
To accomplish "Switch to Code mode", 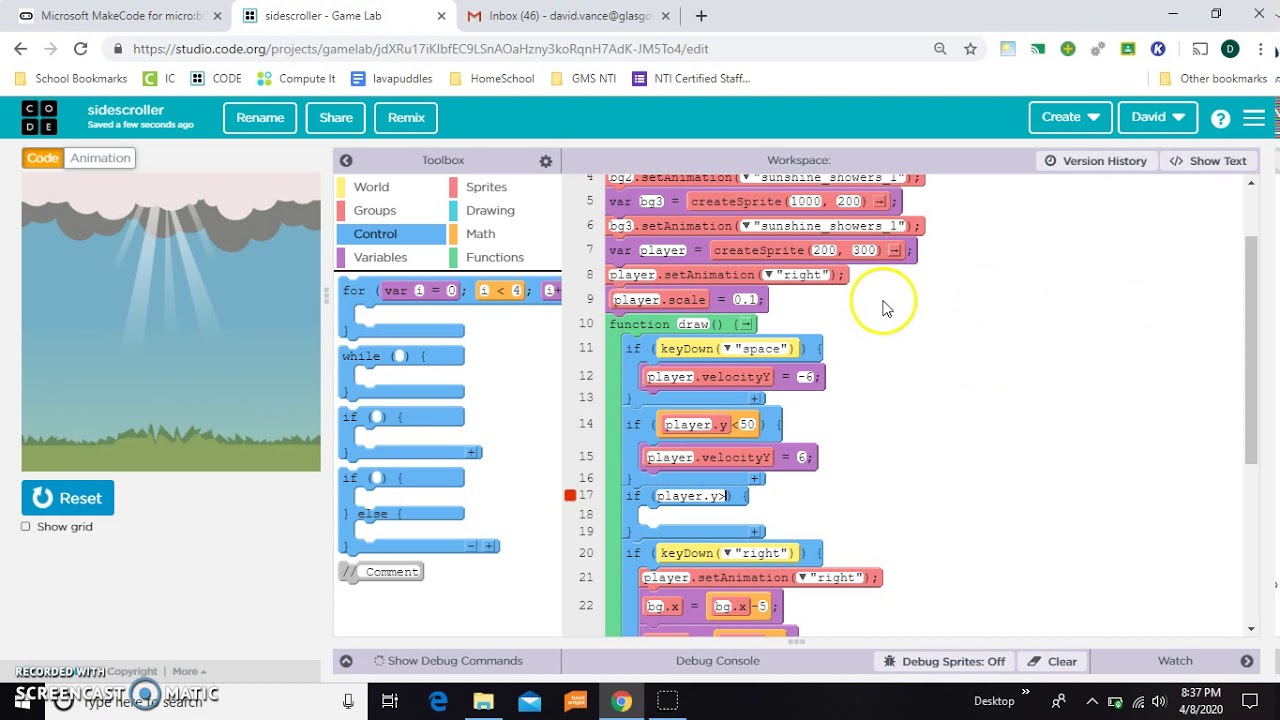I will (43, 158).
